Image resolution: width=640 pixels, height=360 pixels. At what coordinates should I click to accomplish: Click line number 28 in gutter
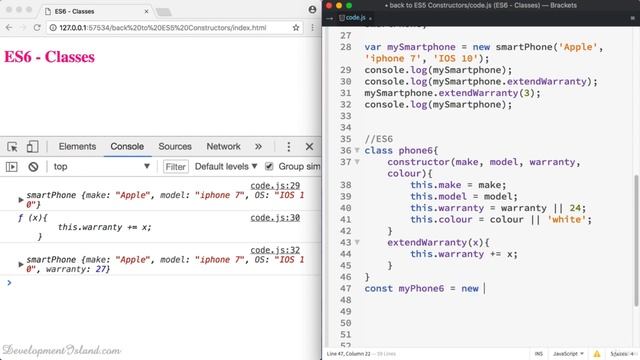345,47
